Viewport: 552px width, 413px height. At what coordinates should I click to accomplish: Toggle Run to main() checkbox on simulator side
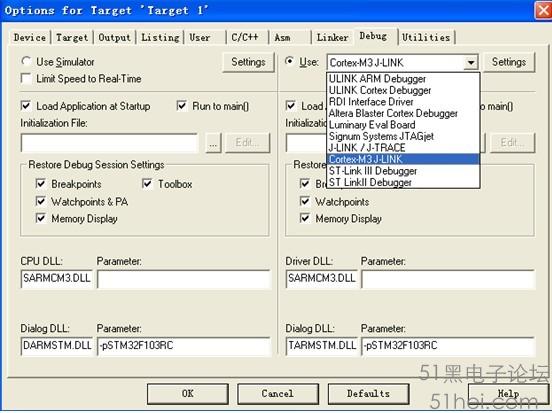[x=182, y=106]
